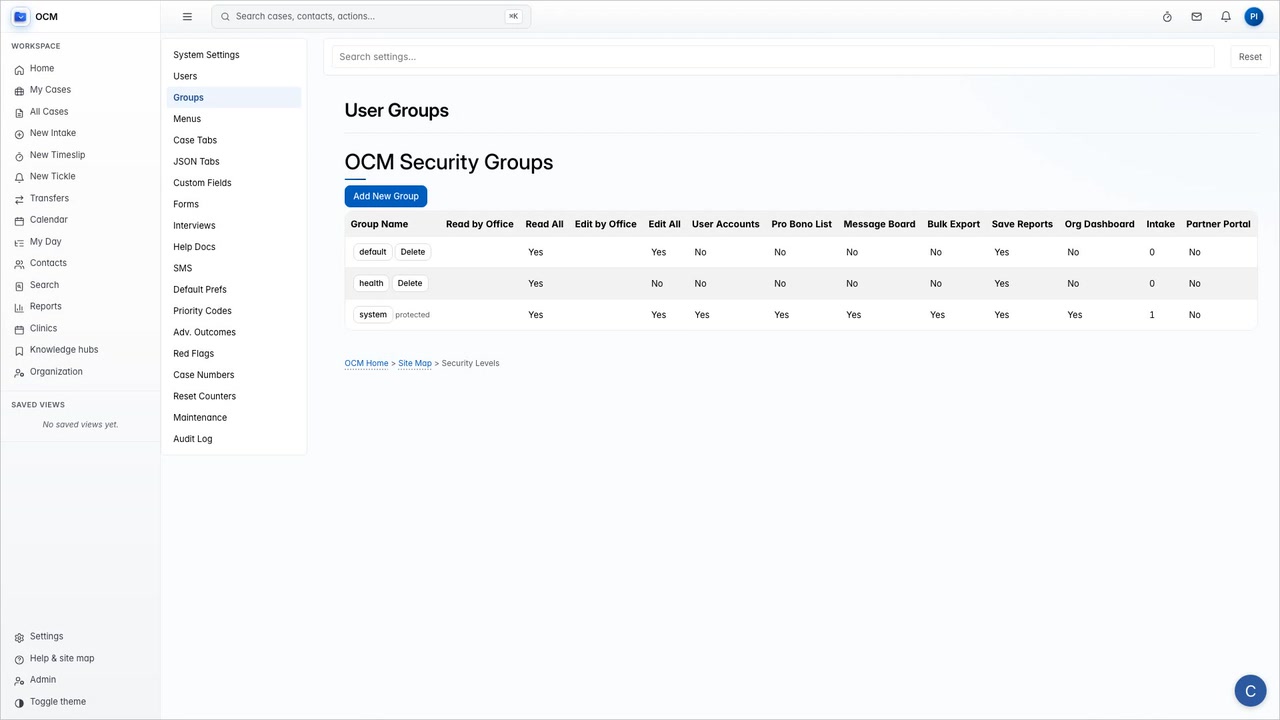Click the PI user avatar

(x=1253, y=16)
